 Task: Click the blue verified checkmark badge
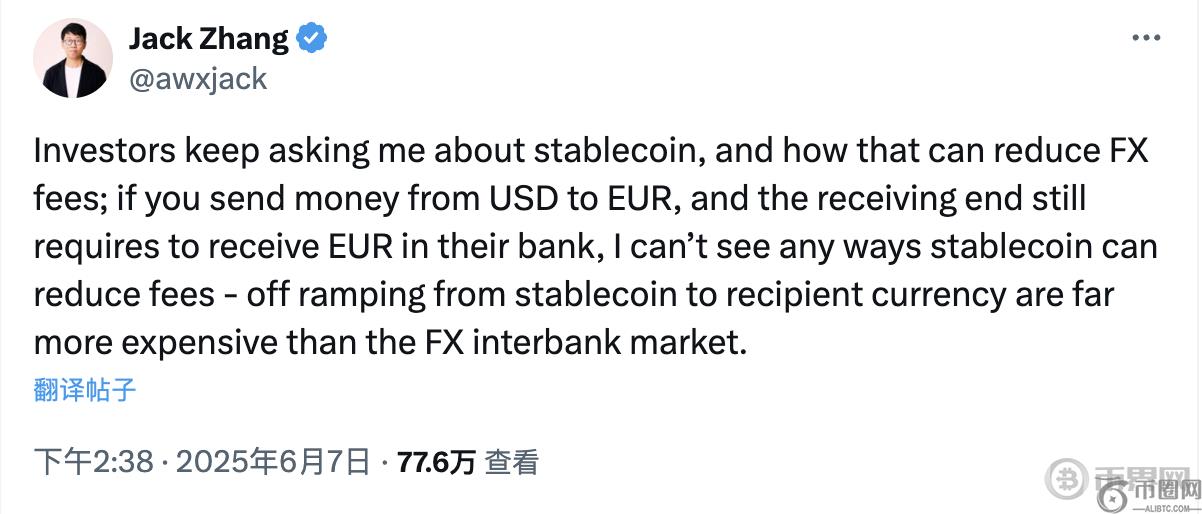(313, 39)
